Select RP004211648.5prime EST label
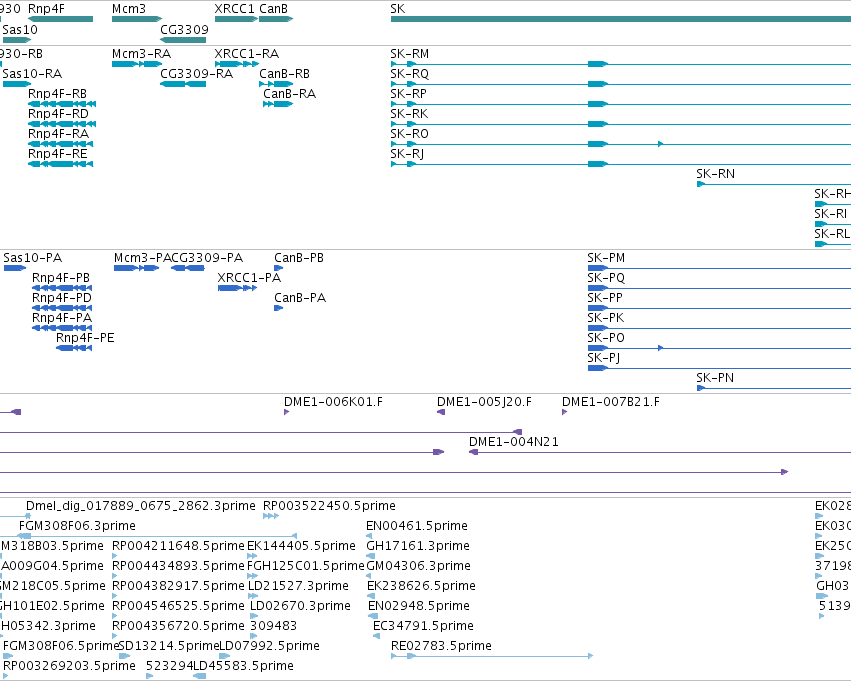Screen dimensions: 851x681 pyautogui.click(x=178, y=546)
